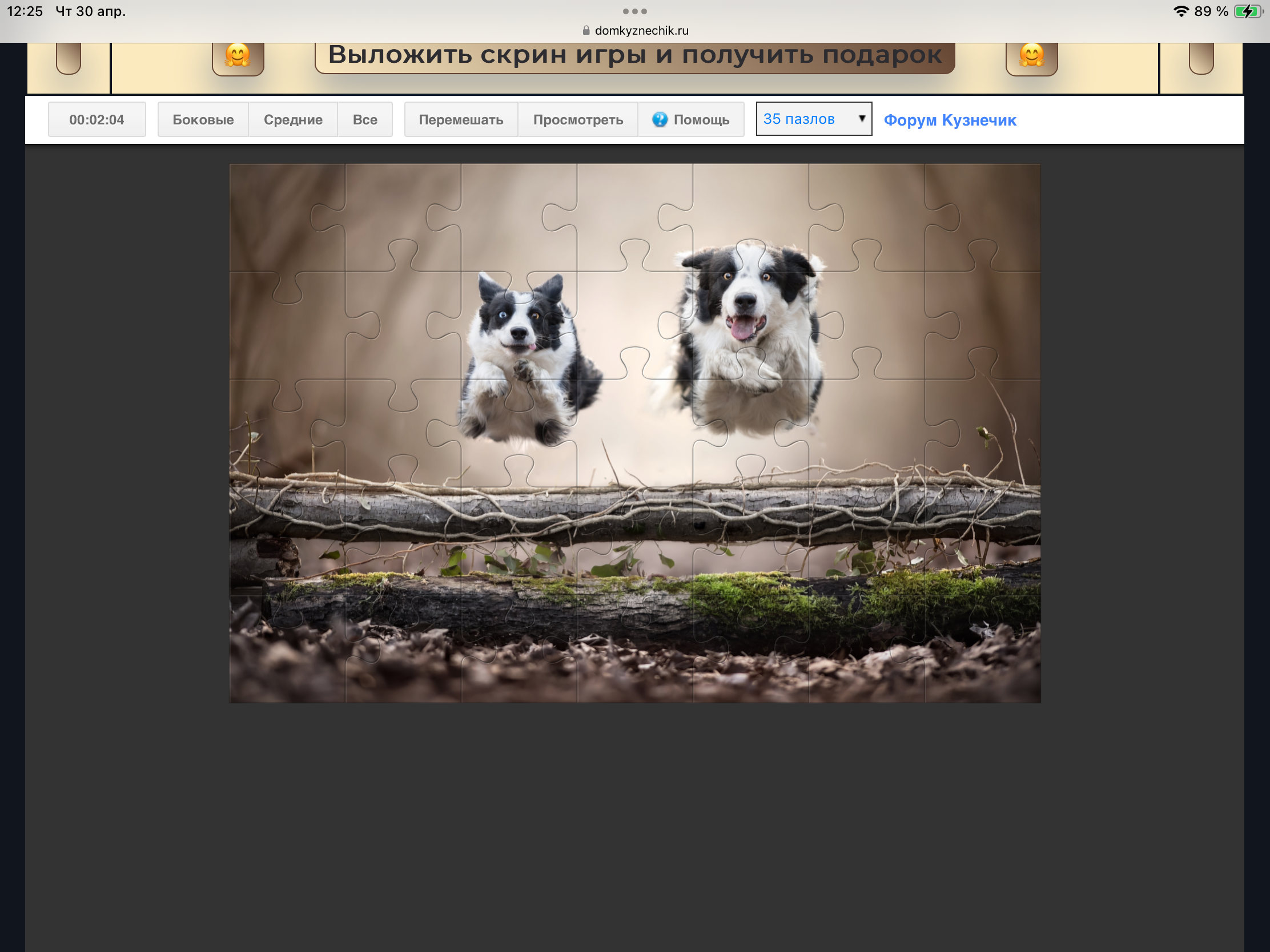Click the Выложить скрин игры banner
Viewport: 1270px width, 952px height.
634,57
